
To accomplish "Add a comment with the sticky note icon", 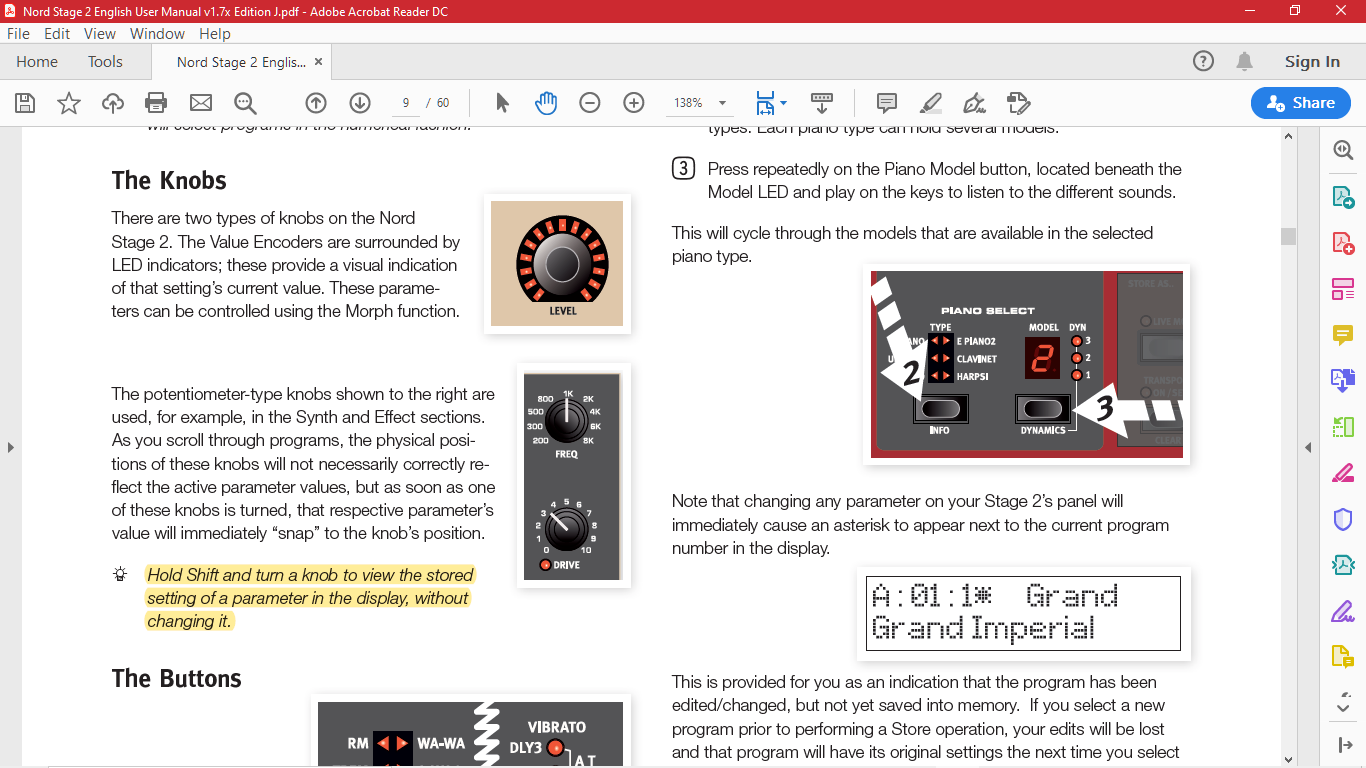I will pyautogui.click(x=886, y=103).
